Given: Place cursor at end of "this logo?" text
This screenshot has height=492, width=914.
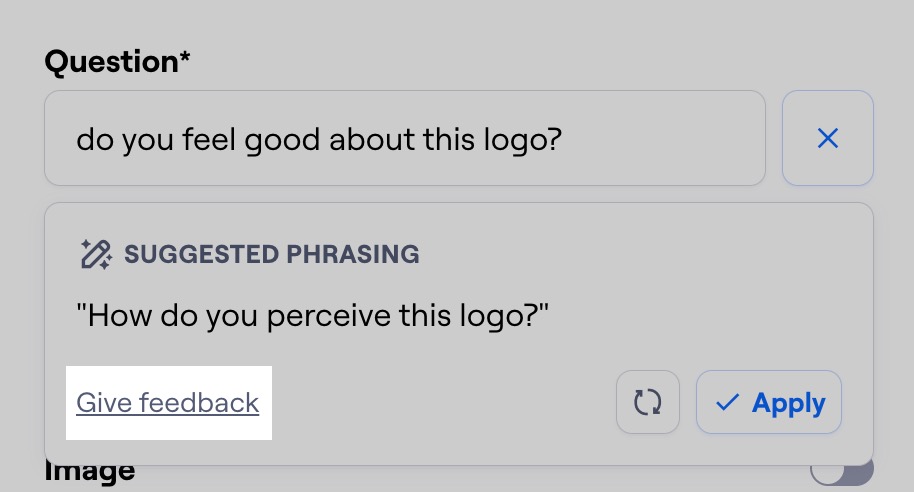Looking at the screenshot, I should point(564,139).
